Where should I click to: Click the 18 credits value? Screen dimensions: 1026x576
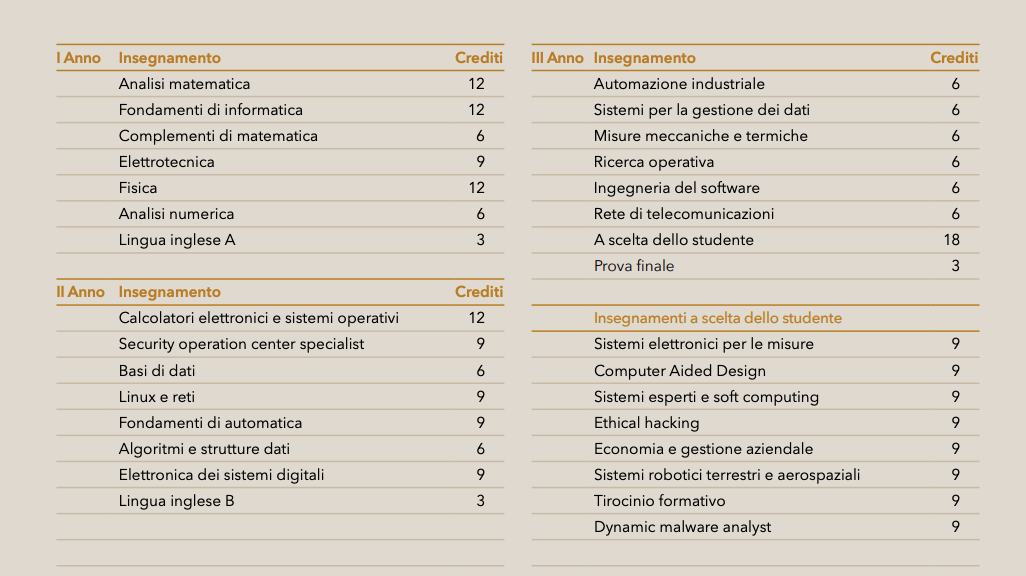[x=951, y=240]
